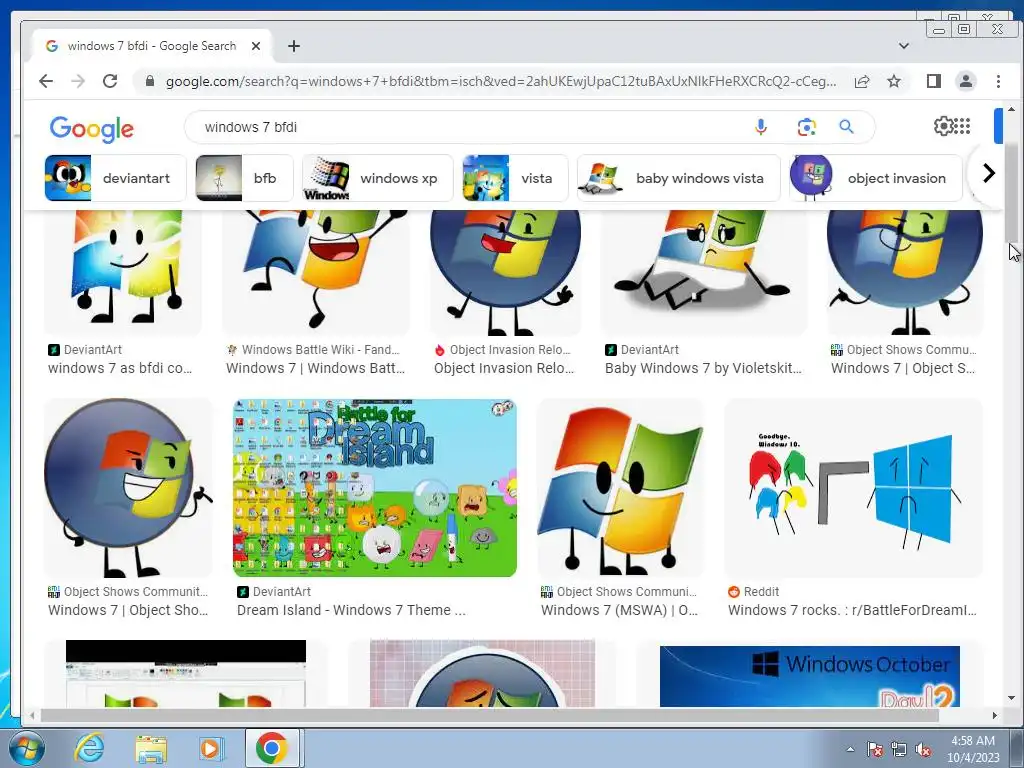Expand the tab search dropdown arrow
1024x768 pixels.
pos(904,46)
